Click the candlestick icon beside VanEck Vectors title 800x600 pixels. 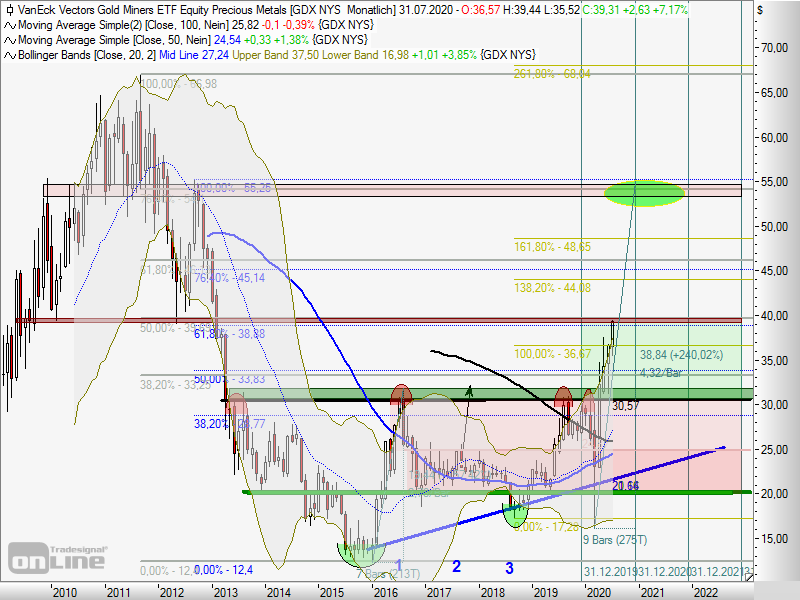pyautogui.click(x=10, y=10)
